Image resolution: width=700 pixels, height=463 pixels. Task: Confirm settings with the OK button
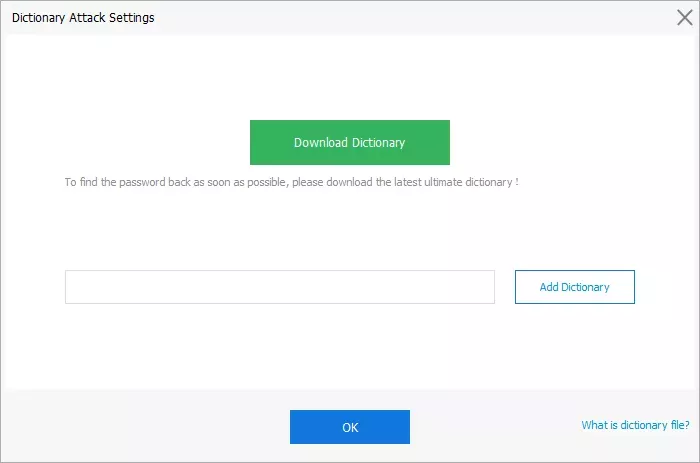click(x=349, y=427)
